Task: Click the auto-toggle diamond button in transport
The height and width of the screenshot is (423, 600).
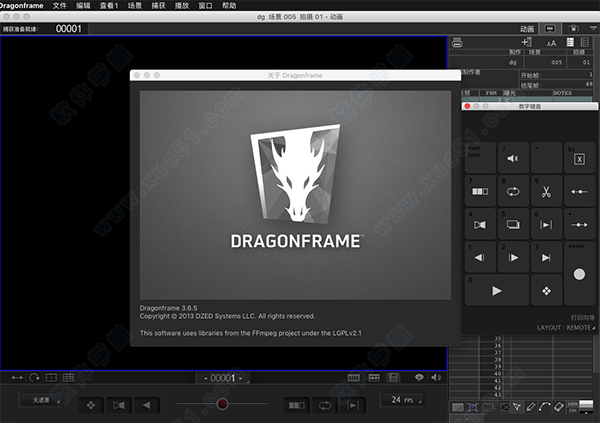Action: pyautogui.click(x=91, y=405)
